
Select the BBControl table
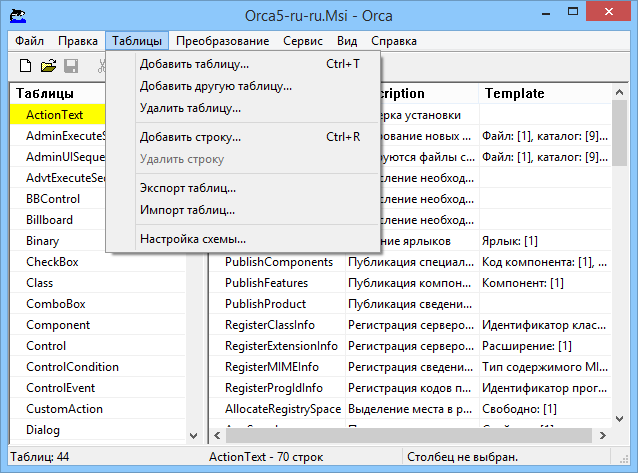[58, 199]
